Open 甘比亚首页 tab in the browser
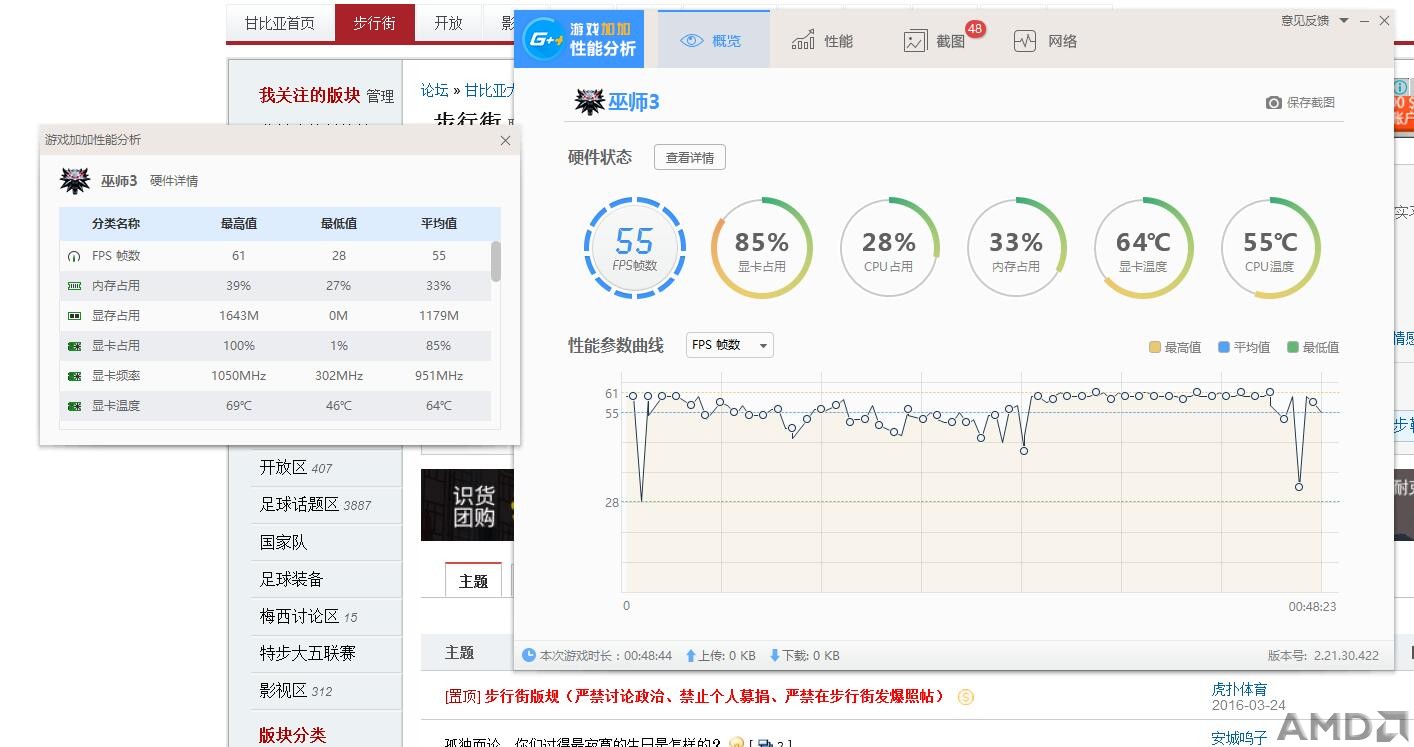The height and width of the screenshot is (747, 1414). pos(280,23)
